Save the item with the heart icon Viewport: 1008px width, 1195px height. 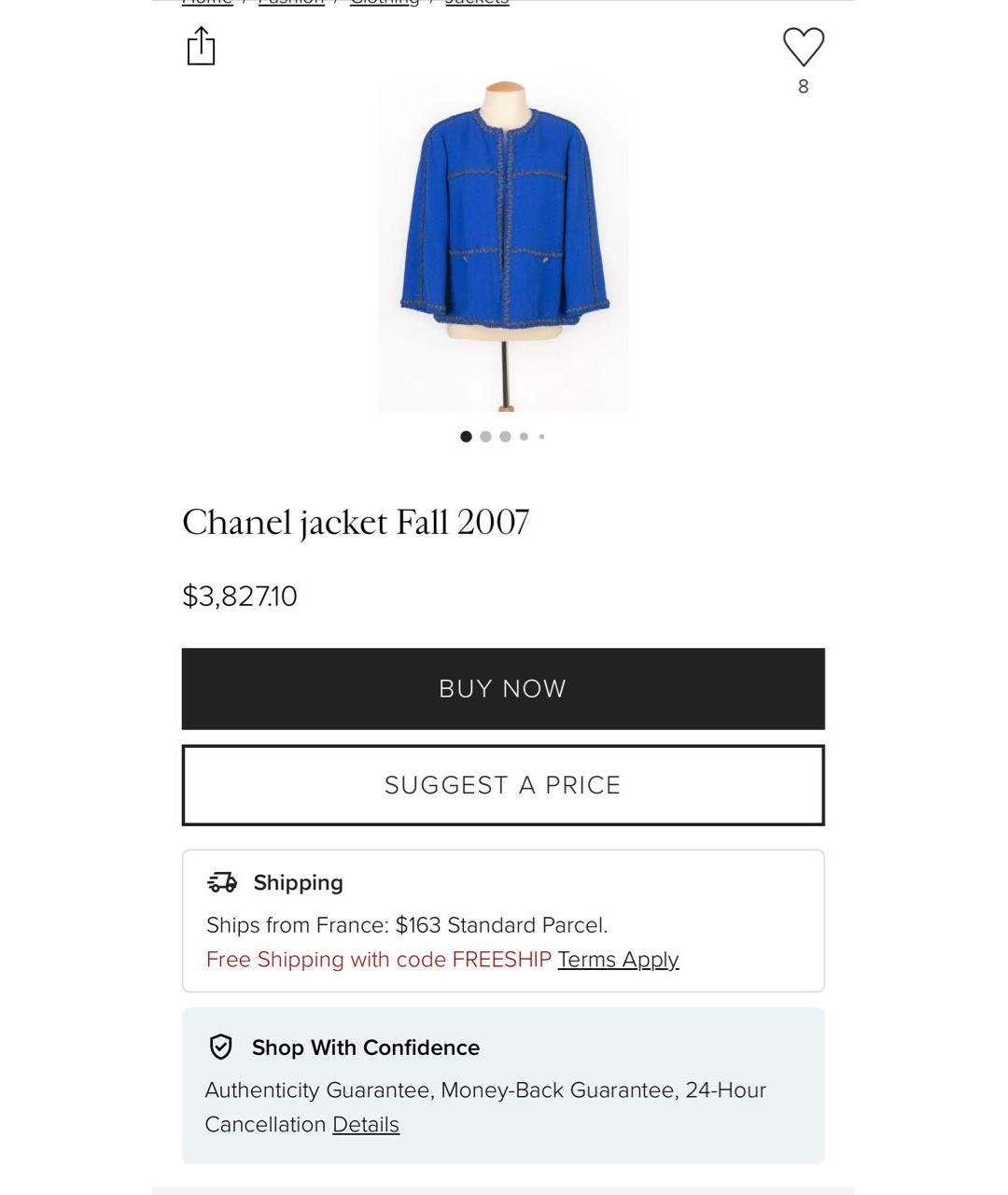click(x=804, y=48)
